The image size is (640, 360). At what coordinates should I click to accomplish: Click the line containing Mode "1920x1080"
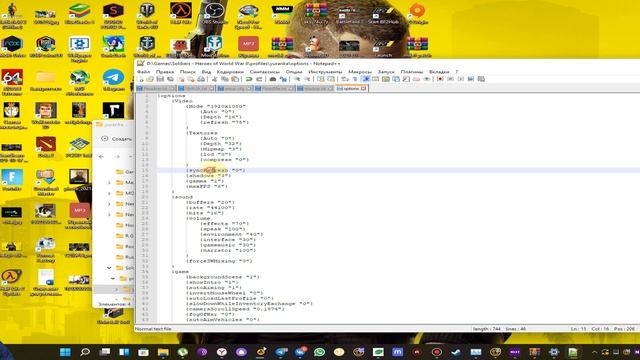coord(216,106)
